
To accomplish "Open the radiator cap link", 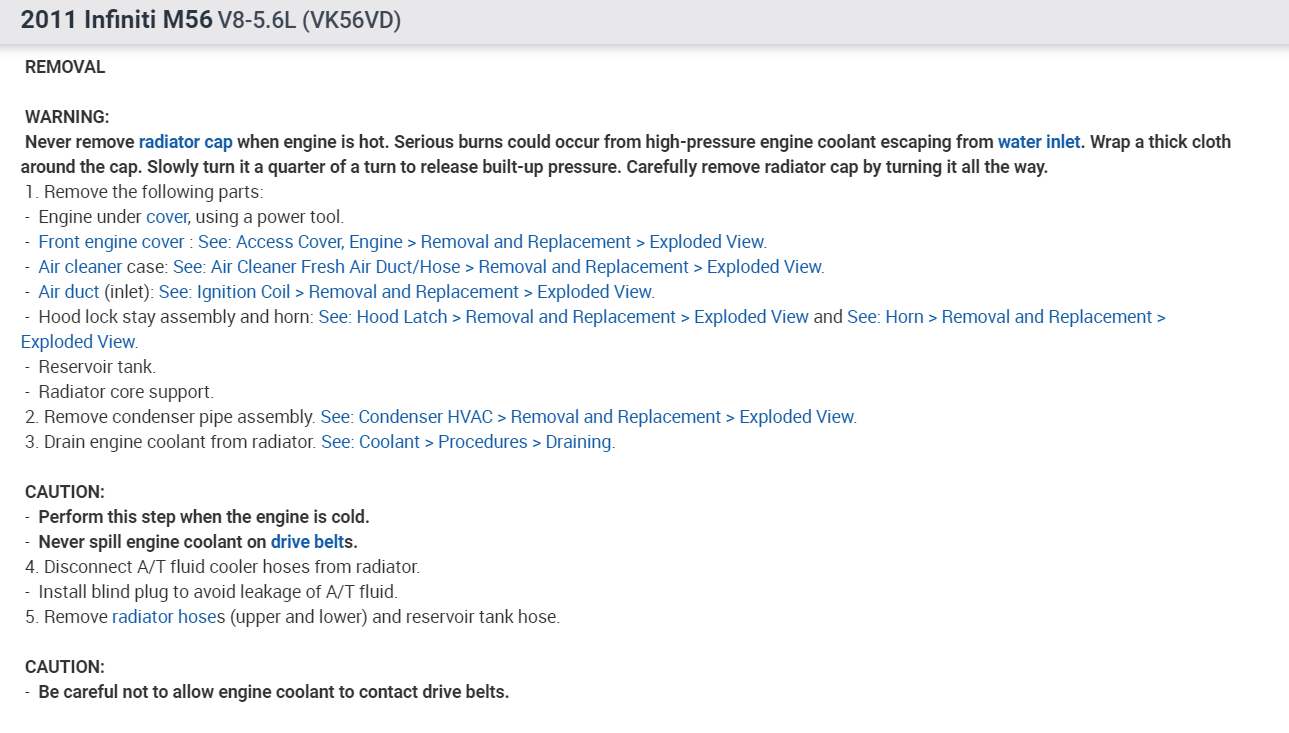I will tap(185, 142).
